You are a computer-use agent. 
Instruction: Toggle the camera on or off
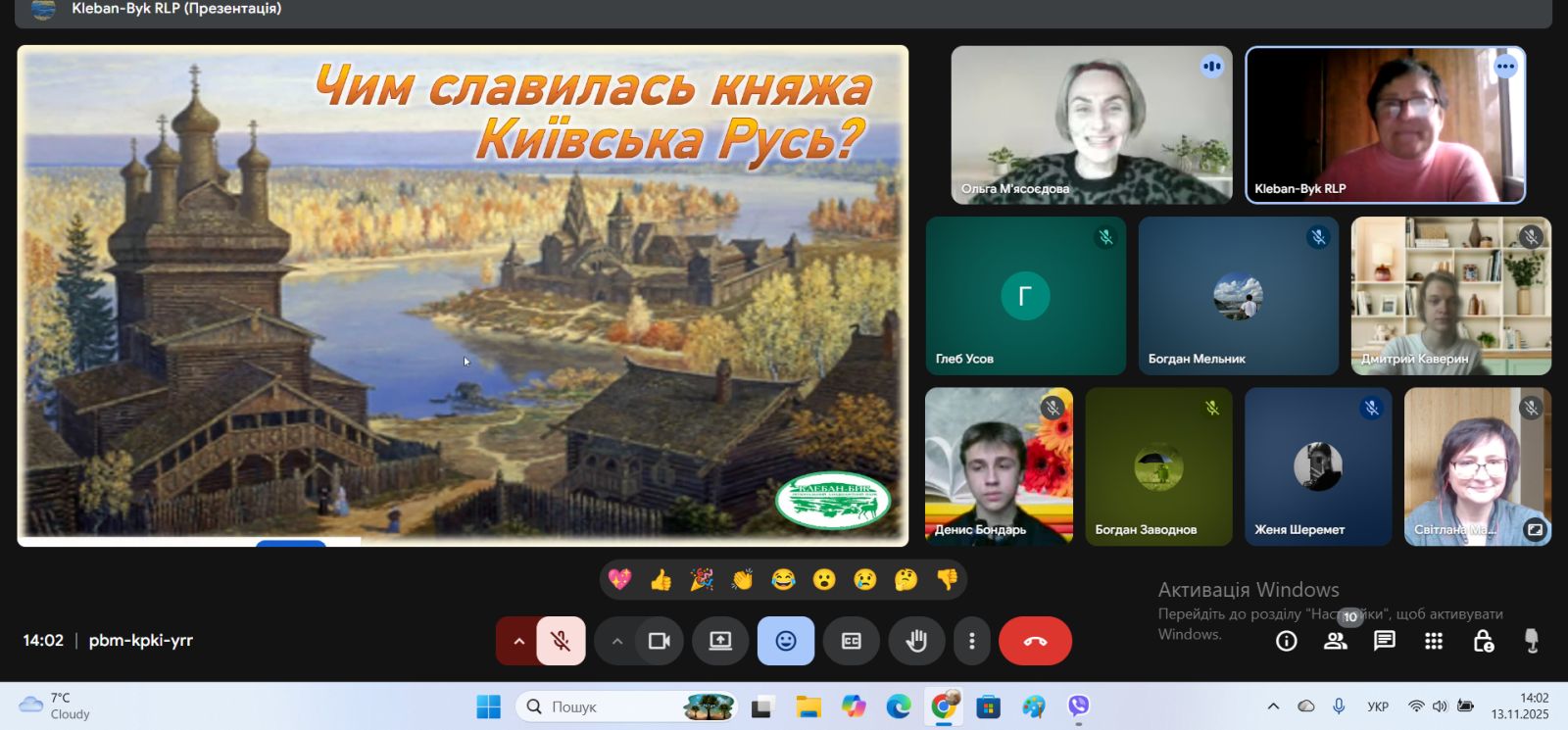(x=660, y=641)
